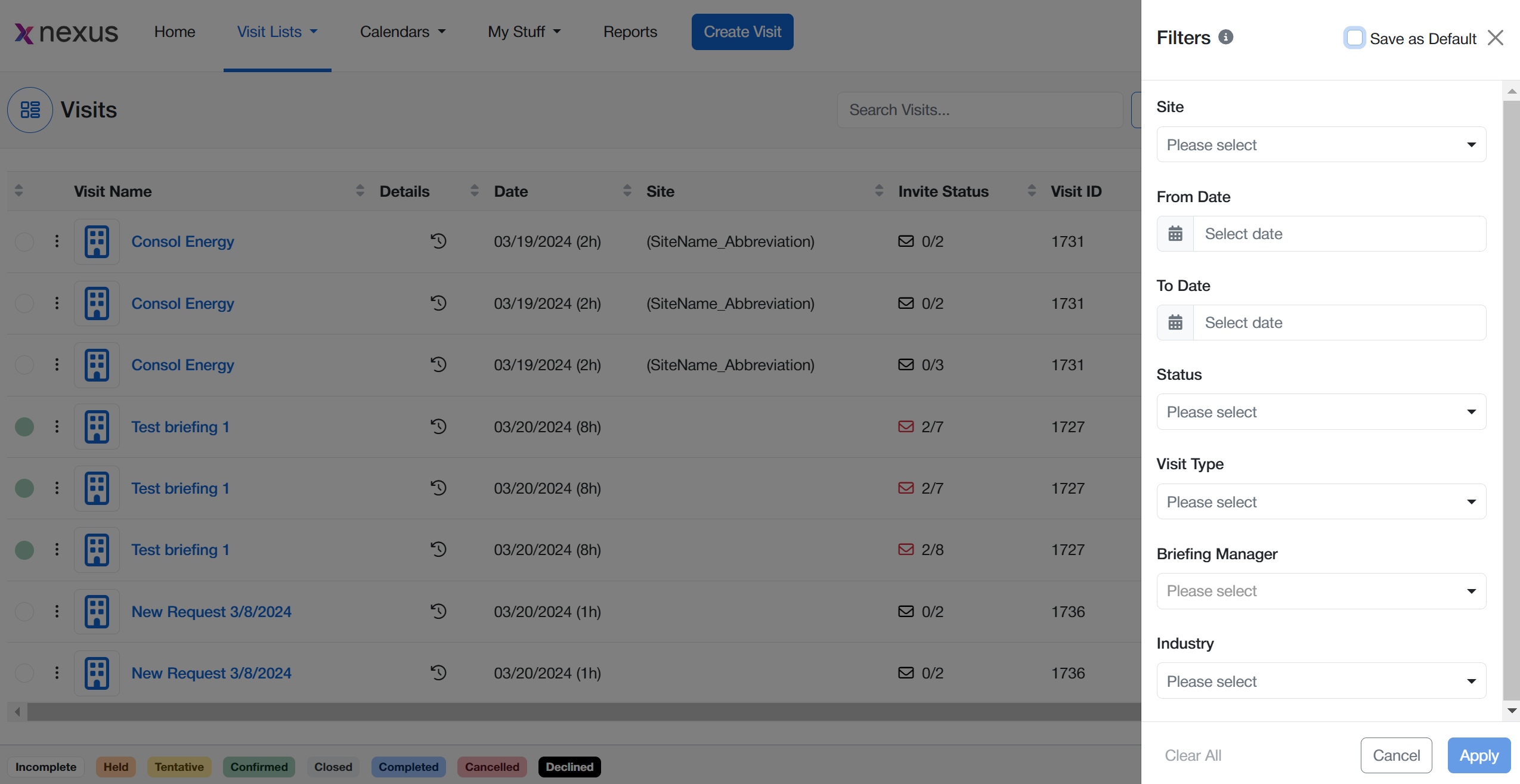The height and width of the screenshot is (784, 1520).
Task: Open the Site filter dropdown
Action: [1320, 144]
